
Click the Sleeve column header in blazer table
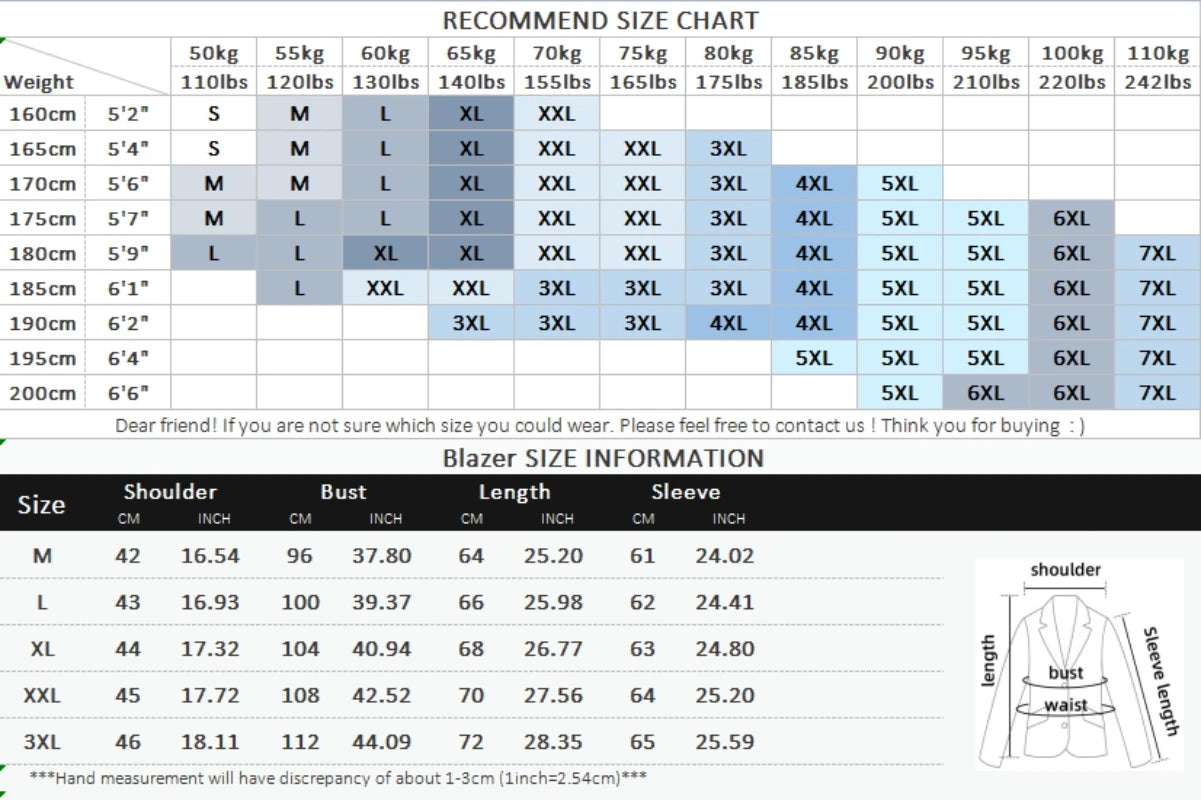(685, 492)
